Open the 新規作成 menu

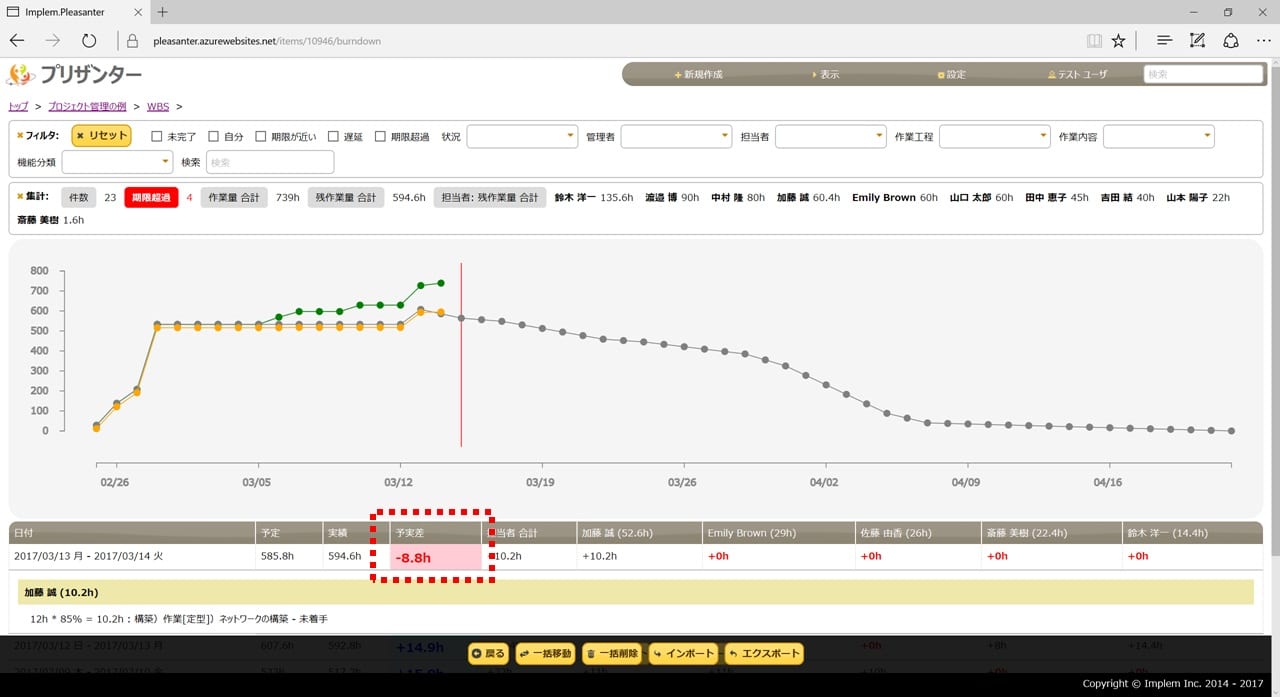point(698,75)
